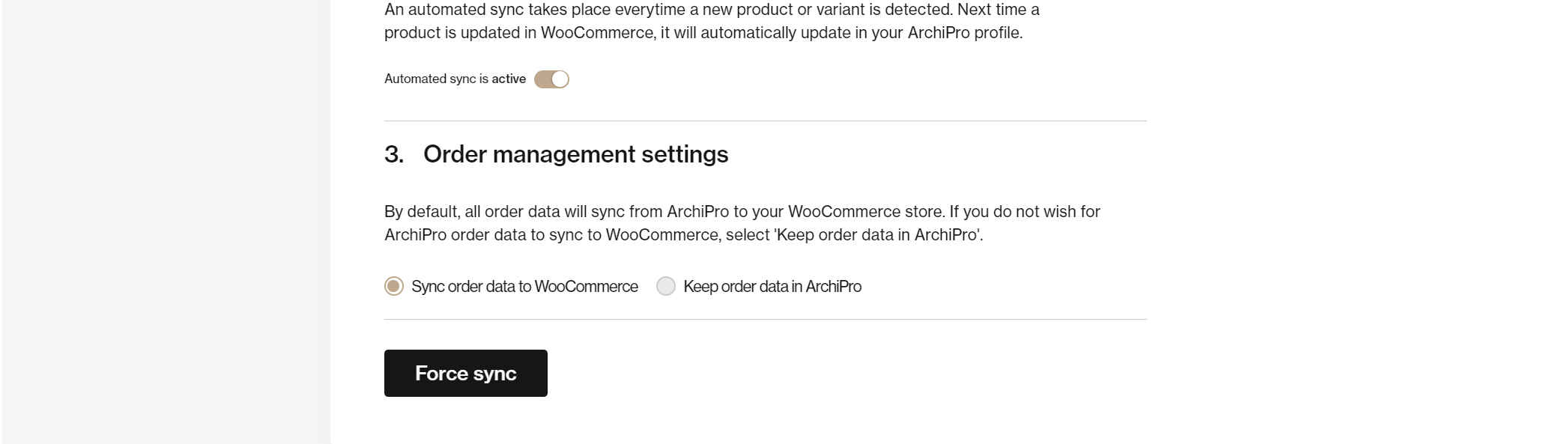This screenshot has height=444, width=1568.
Task: Click the white knob of the sync toggle
Action: pos(560,79)
